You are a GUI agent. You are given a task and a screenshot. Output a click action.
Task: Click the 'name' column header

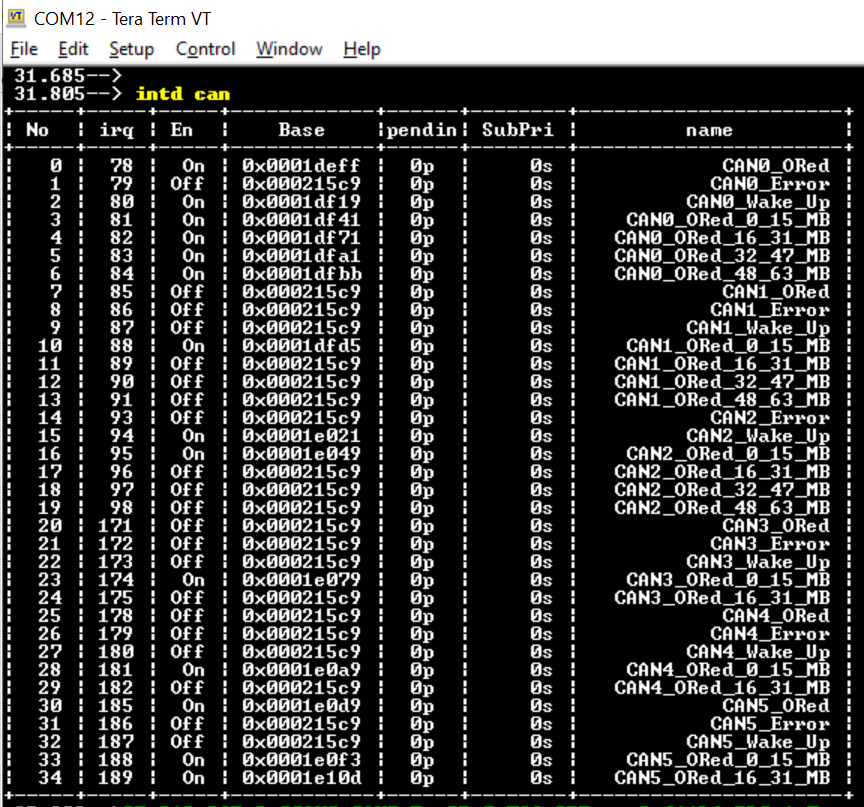[x=709, y=130]
